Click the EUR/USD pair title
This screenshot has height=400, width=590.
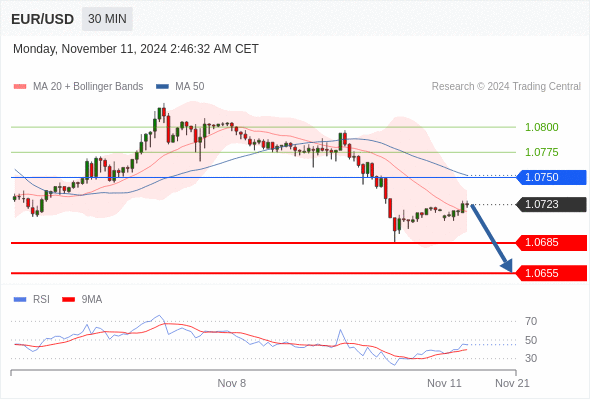pos(43,19)
